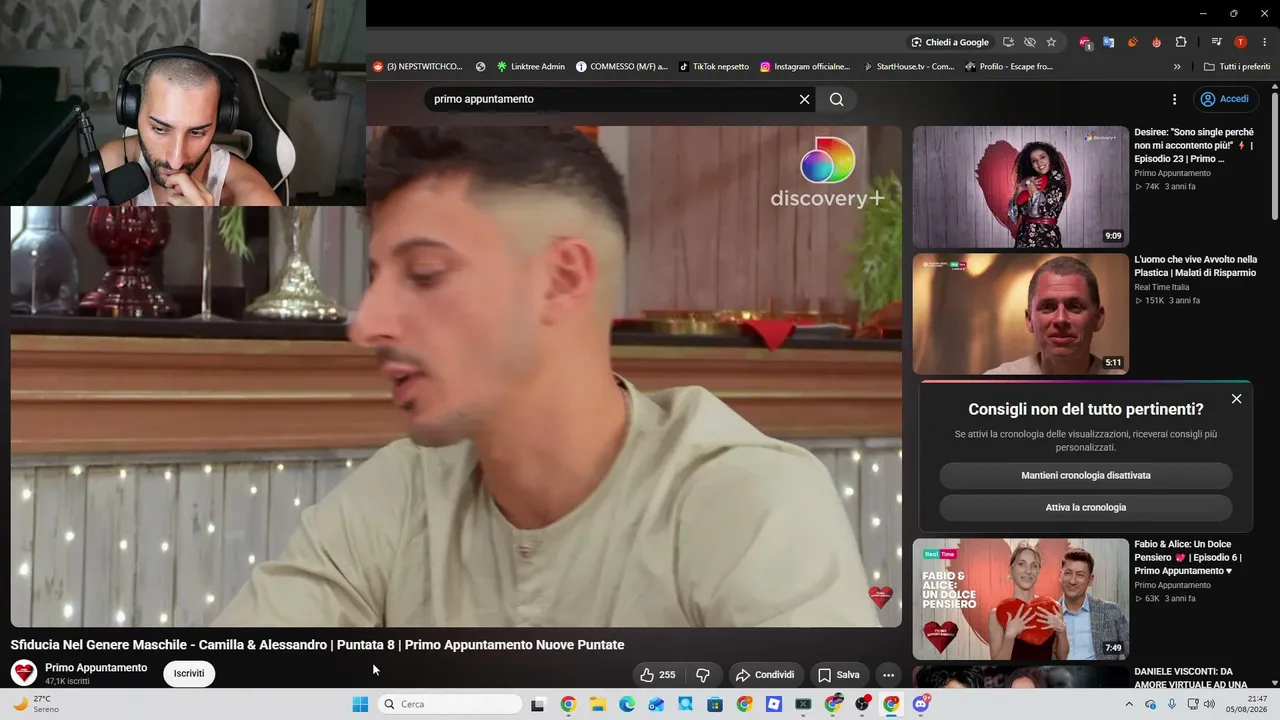This screenshot has height=720, width=1280.
Task: Click the orange megaphone extension icon
Action: (x=1133, y=42)
